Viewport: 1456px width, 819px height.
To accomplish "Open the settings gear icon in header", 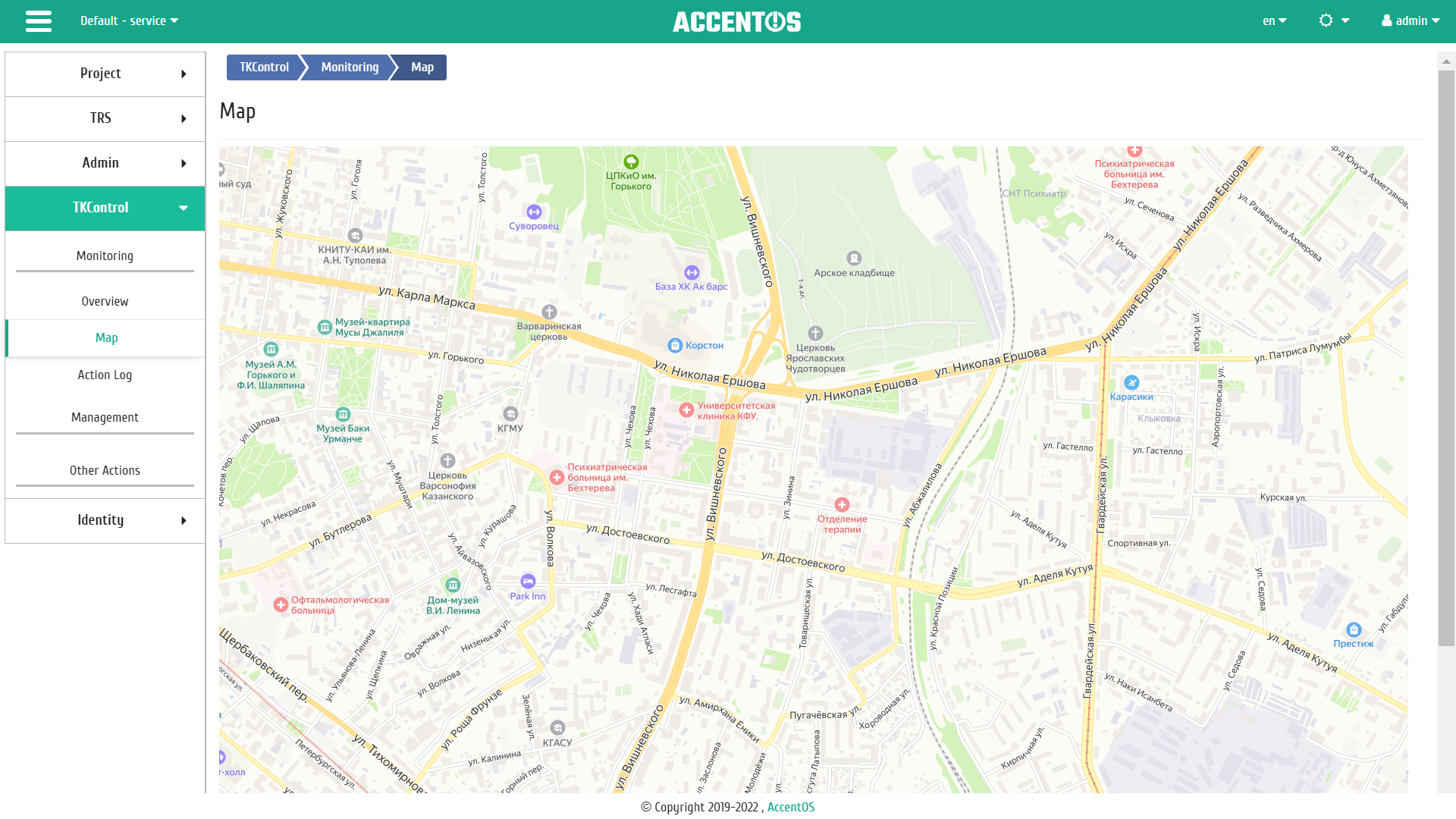I will (x=1326, y=20).
